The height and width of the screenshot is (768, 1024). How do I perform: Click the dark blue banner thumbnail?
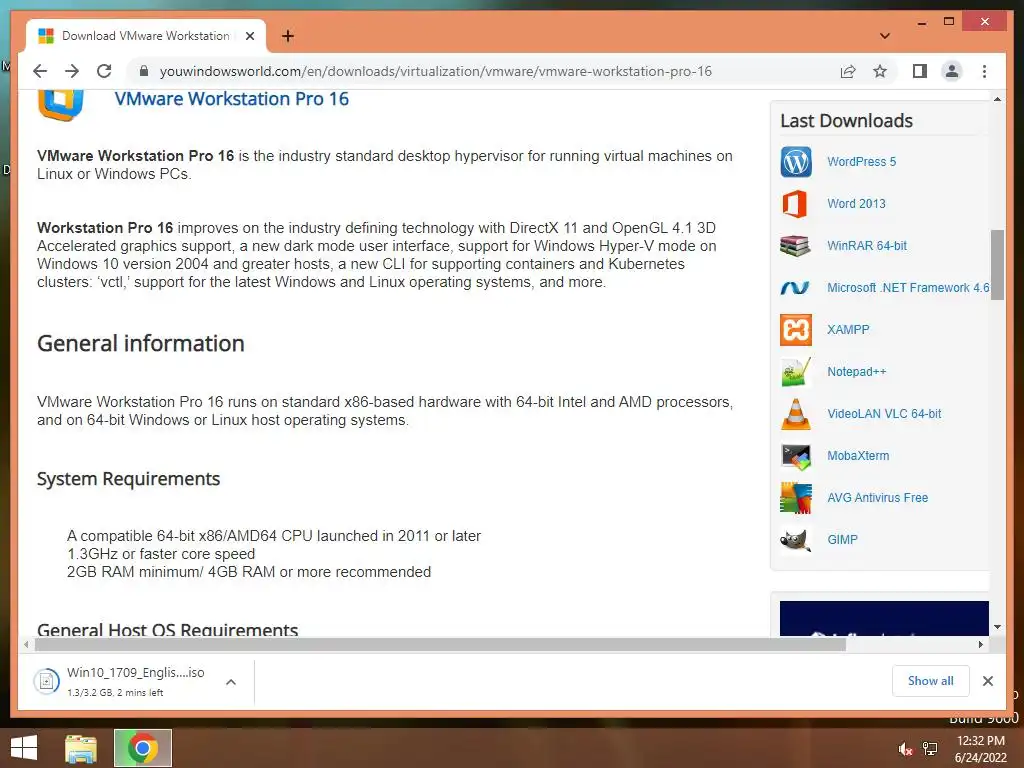[x=884, y=618]
